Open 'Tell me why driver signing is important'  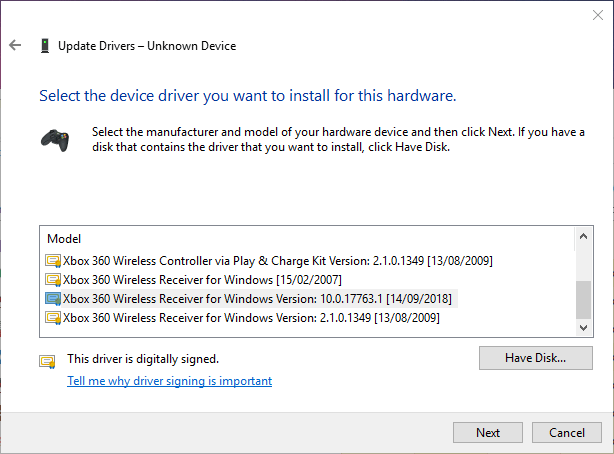click(169, 381)
